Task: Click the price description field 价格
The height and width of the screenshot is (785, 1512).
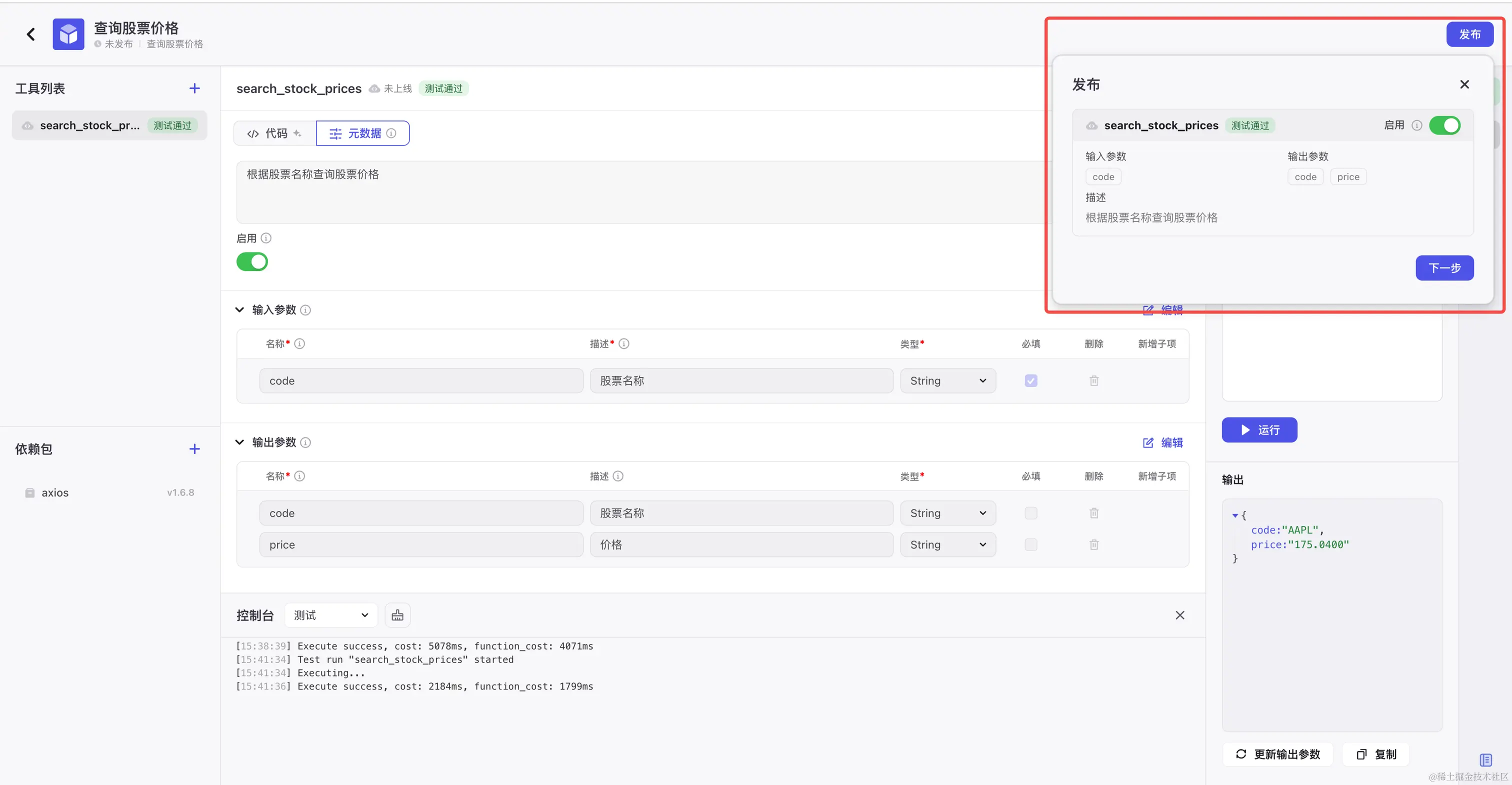Action: (x=742, y=545)
